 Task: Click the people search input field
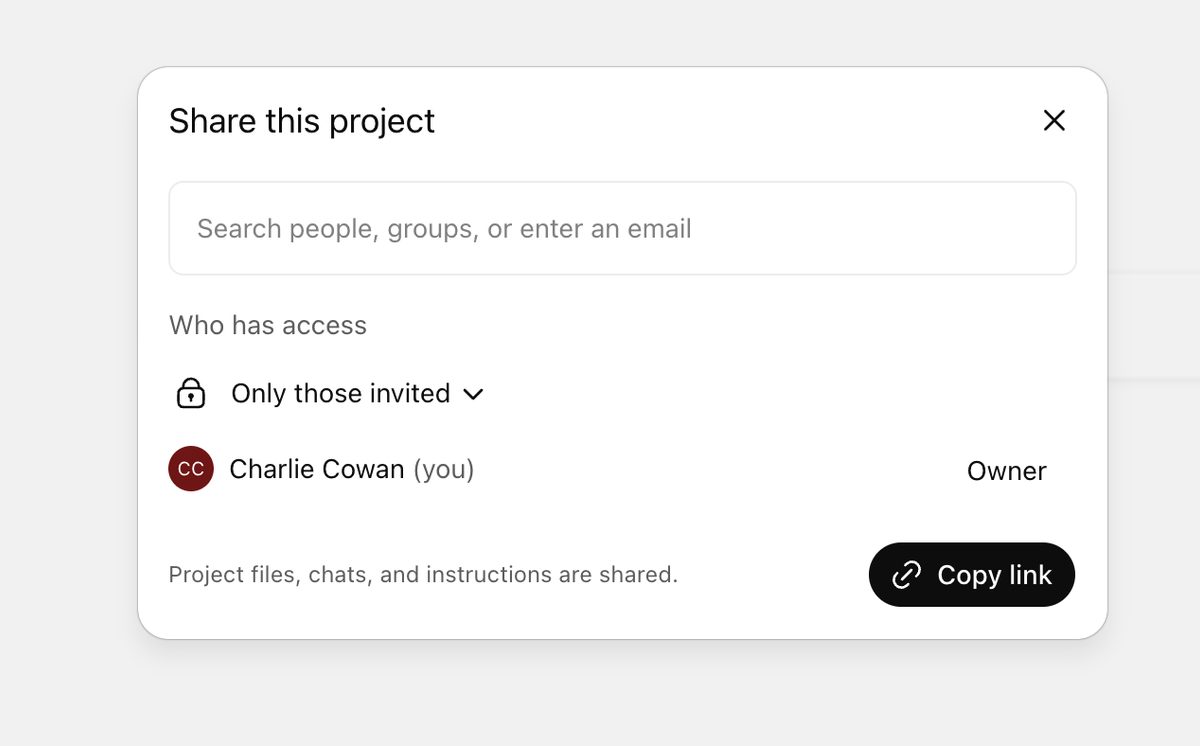622,228
